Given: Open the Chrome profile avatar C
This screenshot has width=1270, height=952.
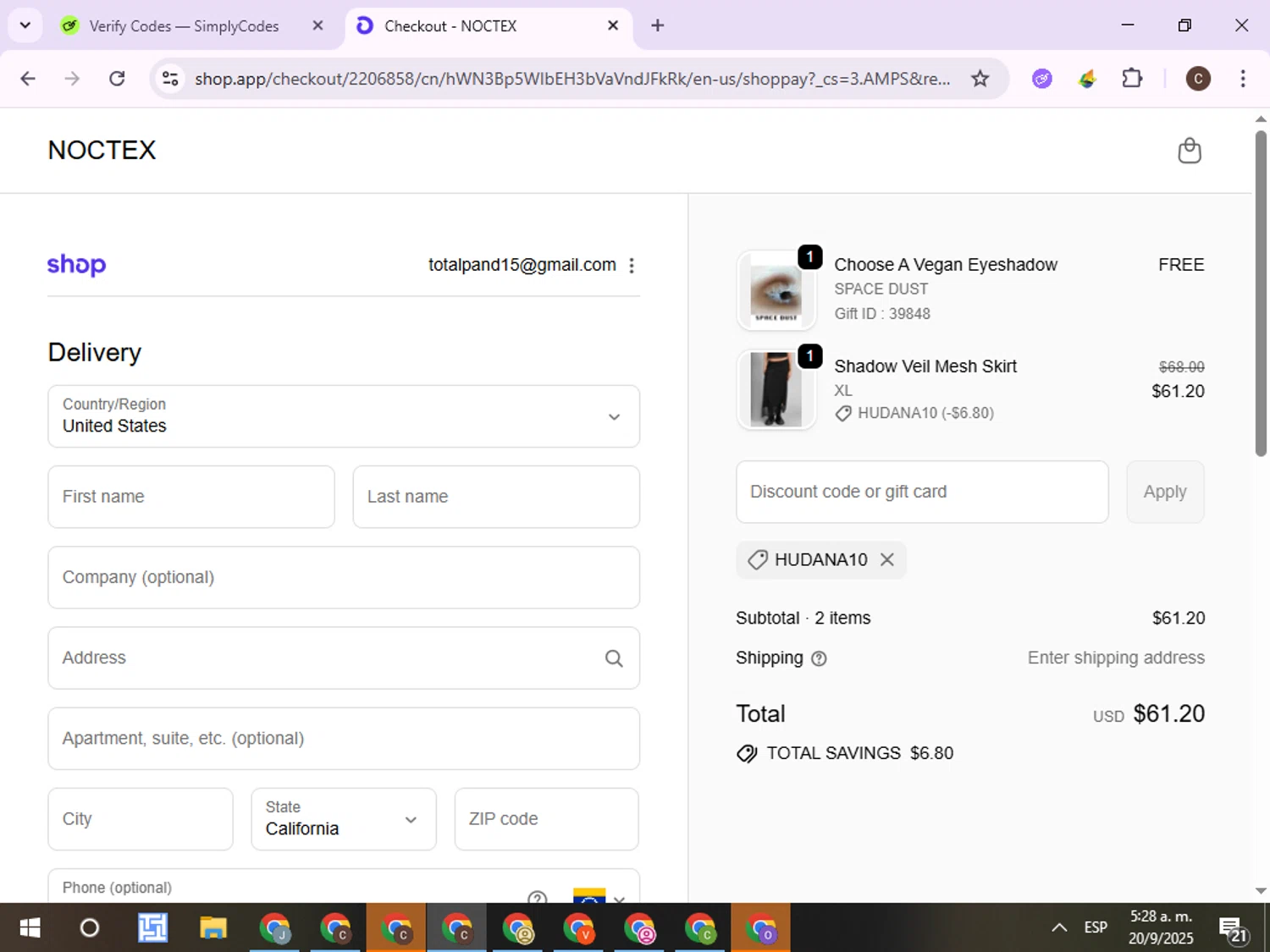Looking at the screenshot, I should coord(1197,79).
